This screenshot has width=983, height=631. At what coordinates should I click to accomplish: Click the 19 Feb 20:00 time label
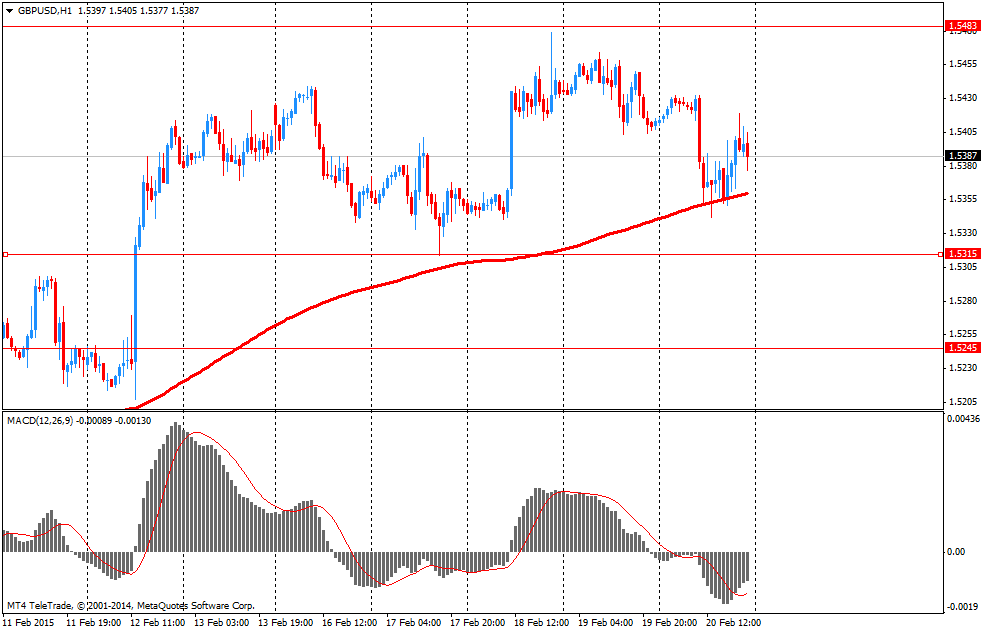pyautogui.click(x=669, y=622)
